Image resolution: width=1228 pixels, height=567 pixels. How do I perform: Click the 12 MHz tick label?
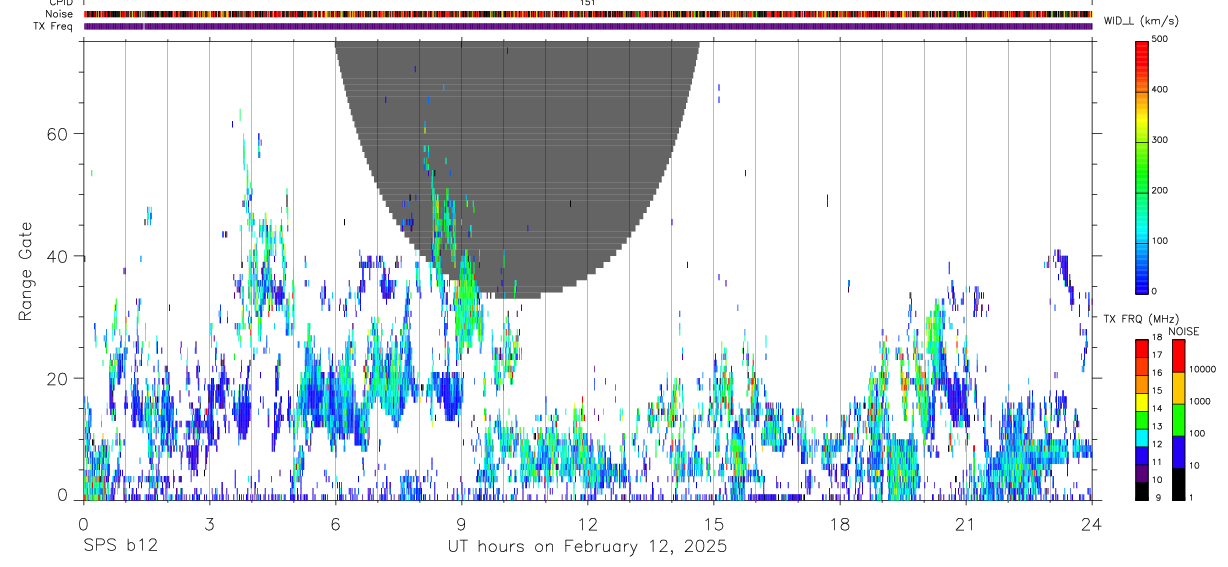click(1157, 444)
